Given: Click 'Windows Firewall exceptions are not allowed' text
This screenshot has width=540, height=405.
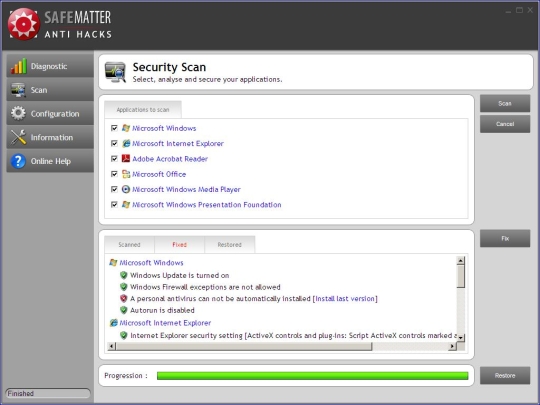Looking at the screenshot, I should (x=205, y=287).
